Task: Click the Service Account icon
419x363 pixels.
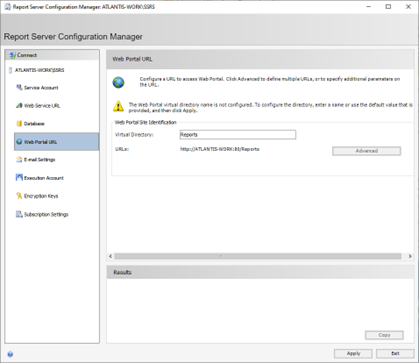Action: [x=19, y=87]
